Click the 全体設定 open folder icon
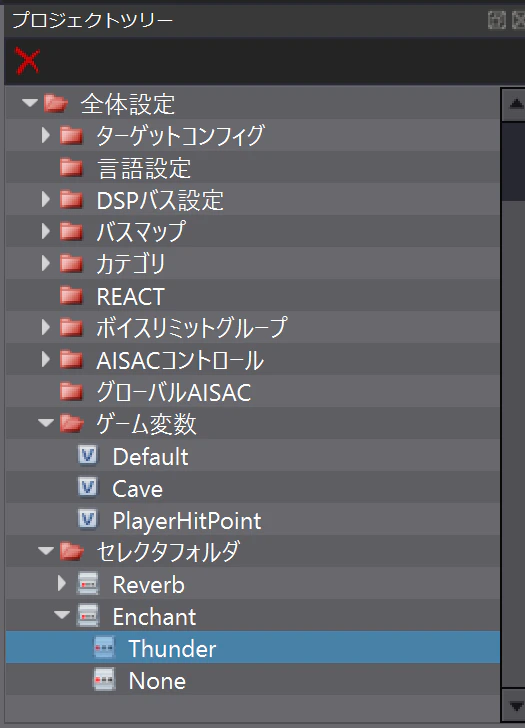The image size is (525, 728). [56, 103]
